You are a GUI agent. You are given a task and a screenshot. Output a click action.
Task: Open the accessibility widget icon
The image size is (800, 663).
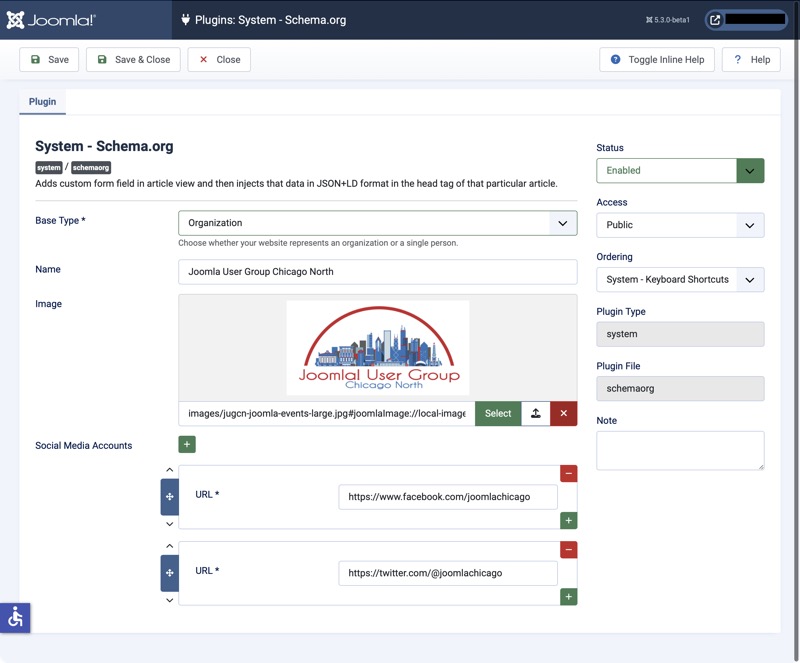(15, 618)
